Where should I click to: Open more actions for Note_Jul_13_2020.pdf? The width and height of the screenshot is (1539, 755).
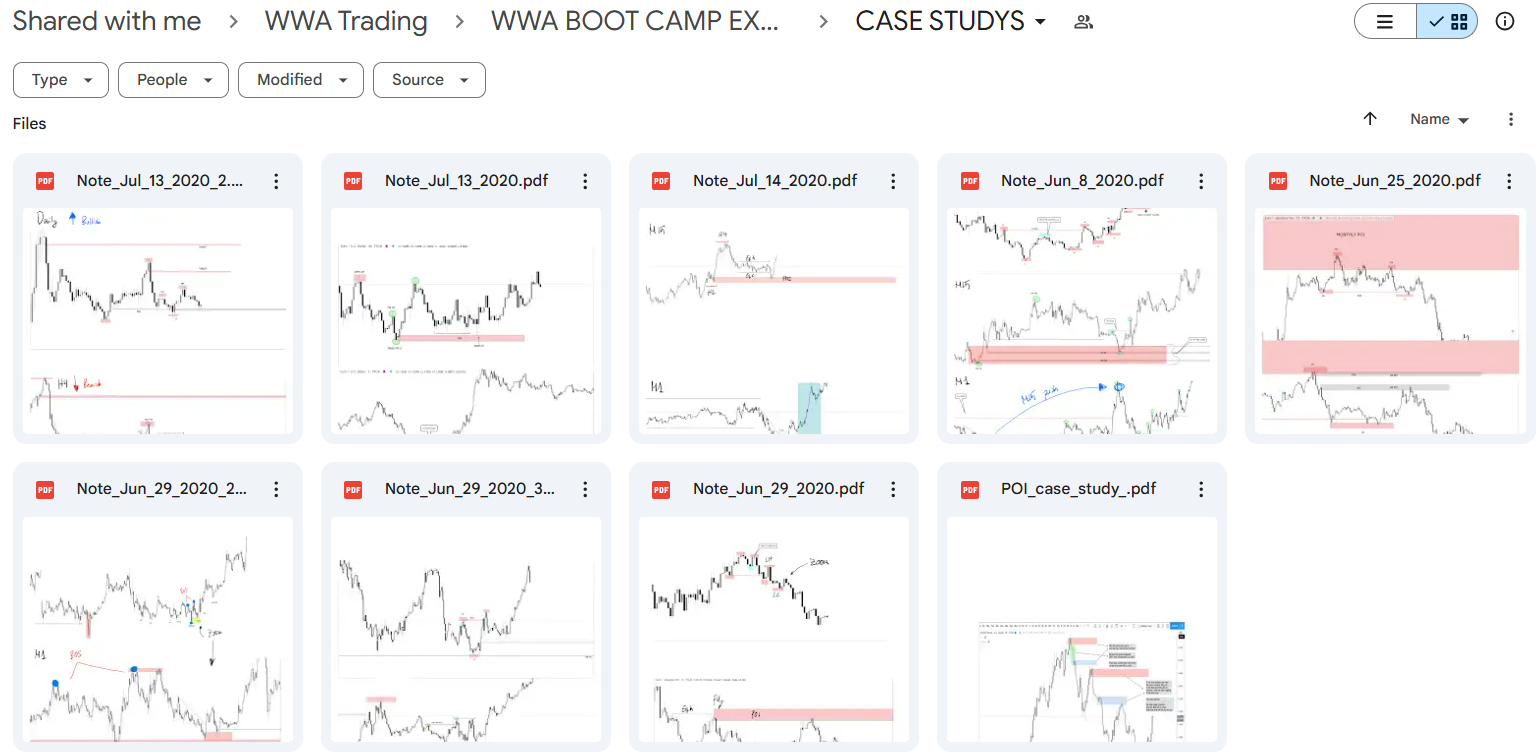tap(585, 181)
